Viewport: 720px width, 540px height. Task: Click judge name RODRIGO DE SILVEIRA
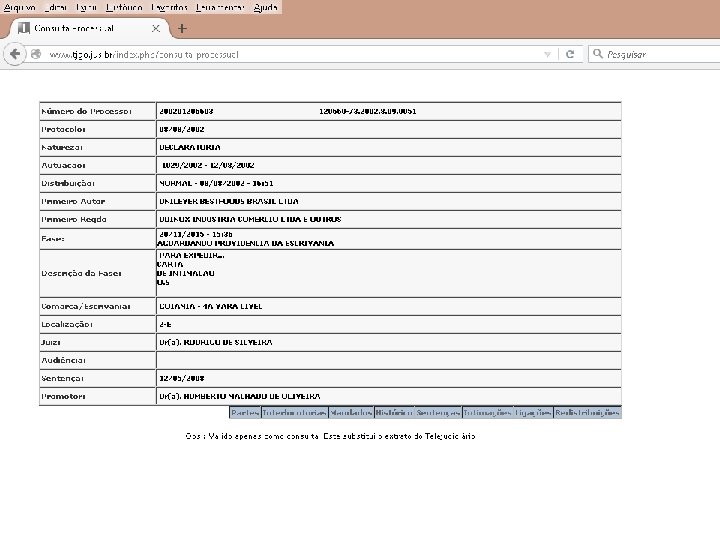point(228,342)
